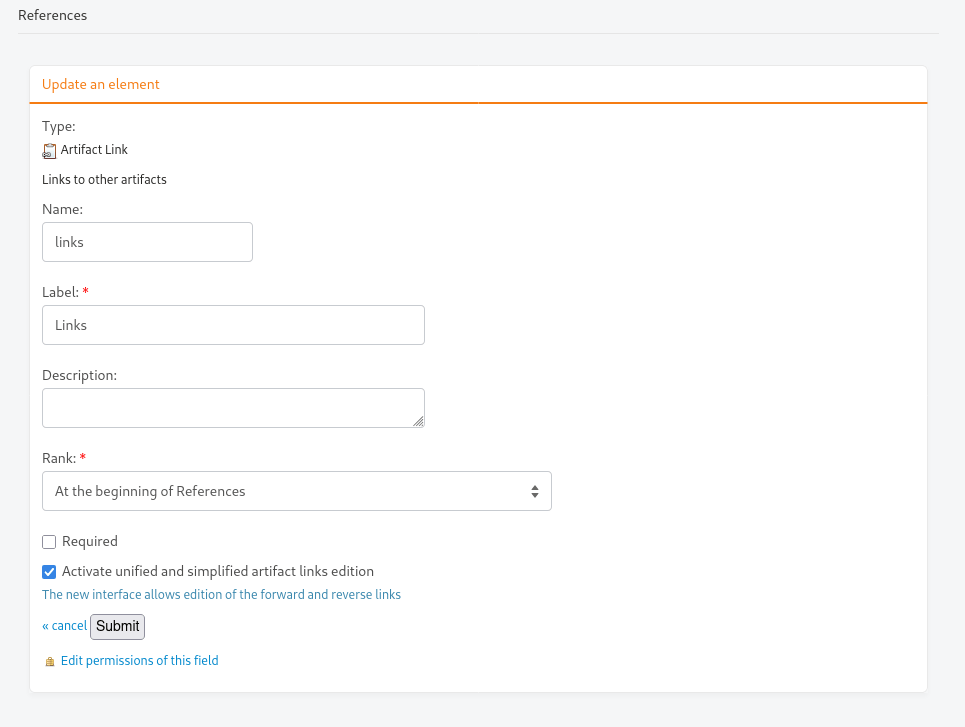Image resolution: width=965 pixels, height=727 pixels.
Task: Uncheck Activate unified artifact links edition checkbox
Action: tap(49, 572)
